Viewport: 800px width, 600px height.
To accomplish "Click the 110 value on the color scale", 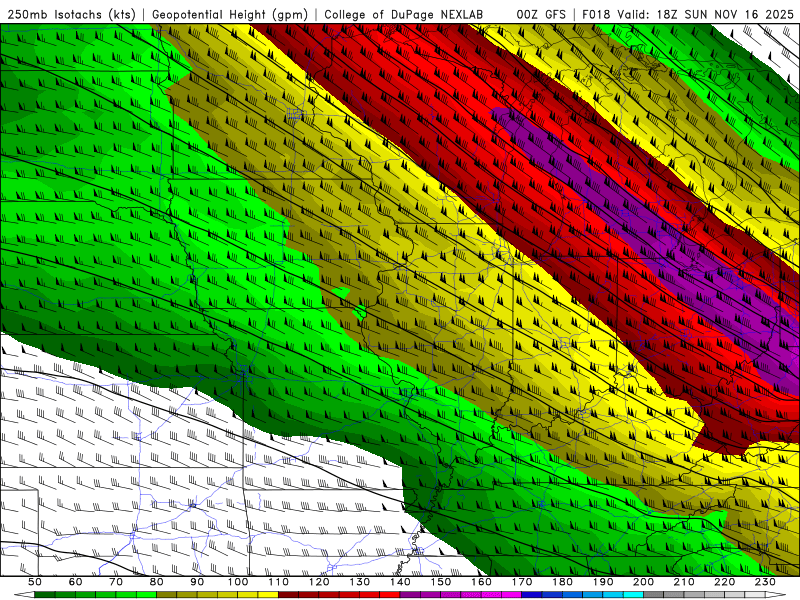I will tap(279, 582).
